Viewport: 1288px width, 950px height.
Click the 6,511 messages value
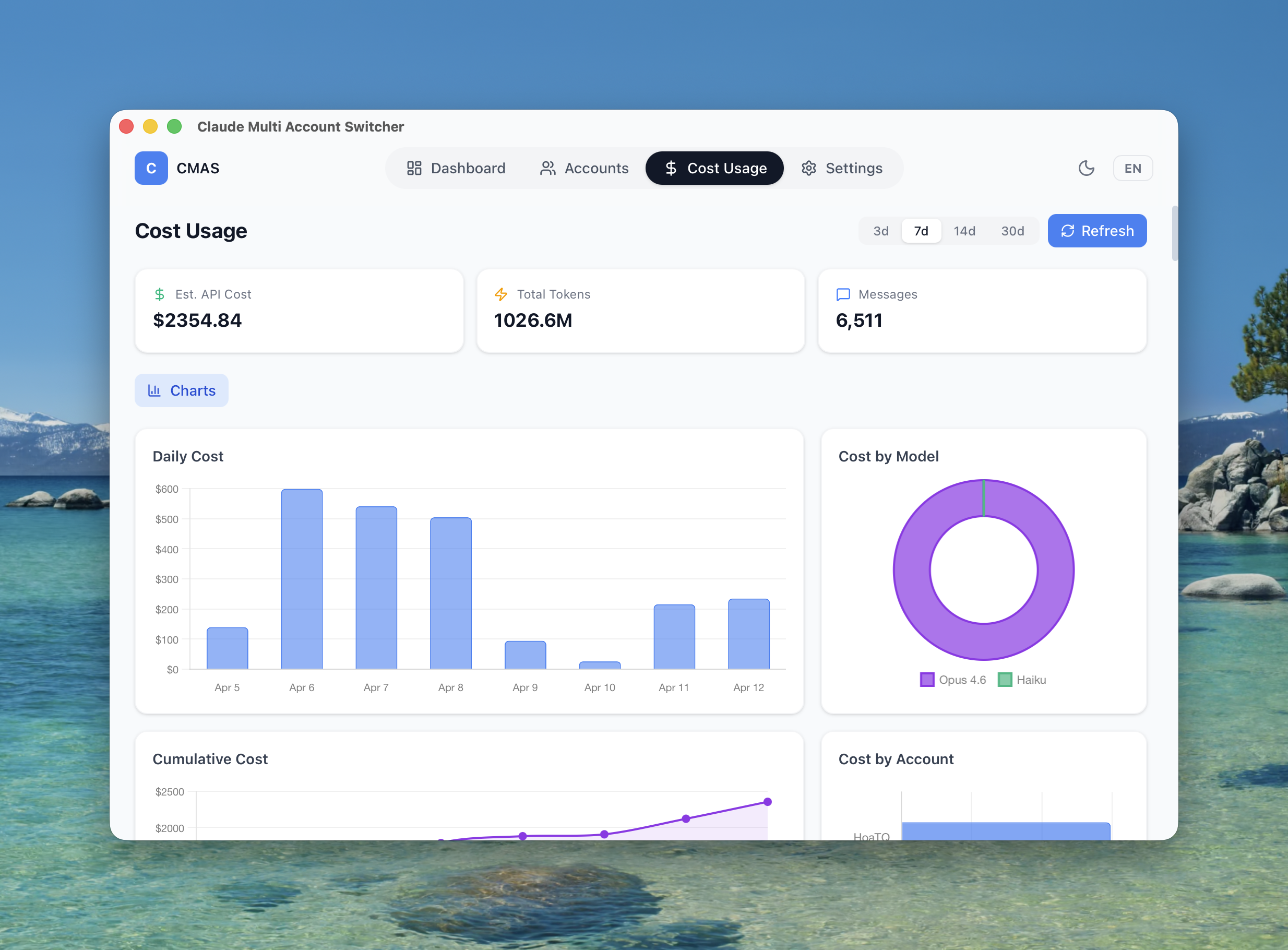(859, 320)
